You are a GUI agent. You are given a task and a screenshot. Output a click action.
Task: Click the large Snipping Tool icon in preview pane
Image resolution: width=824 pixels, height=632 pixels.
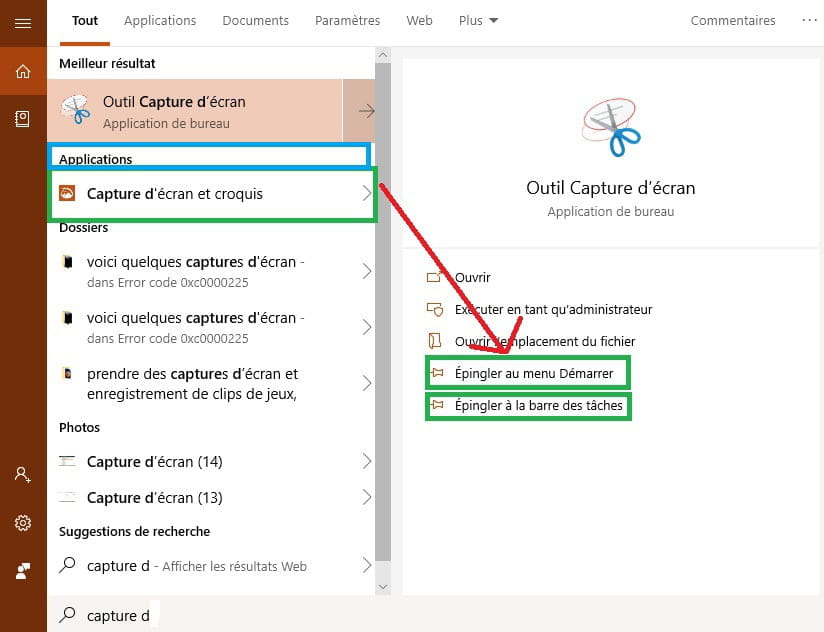click(x=611, y=127)
